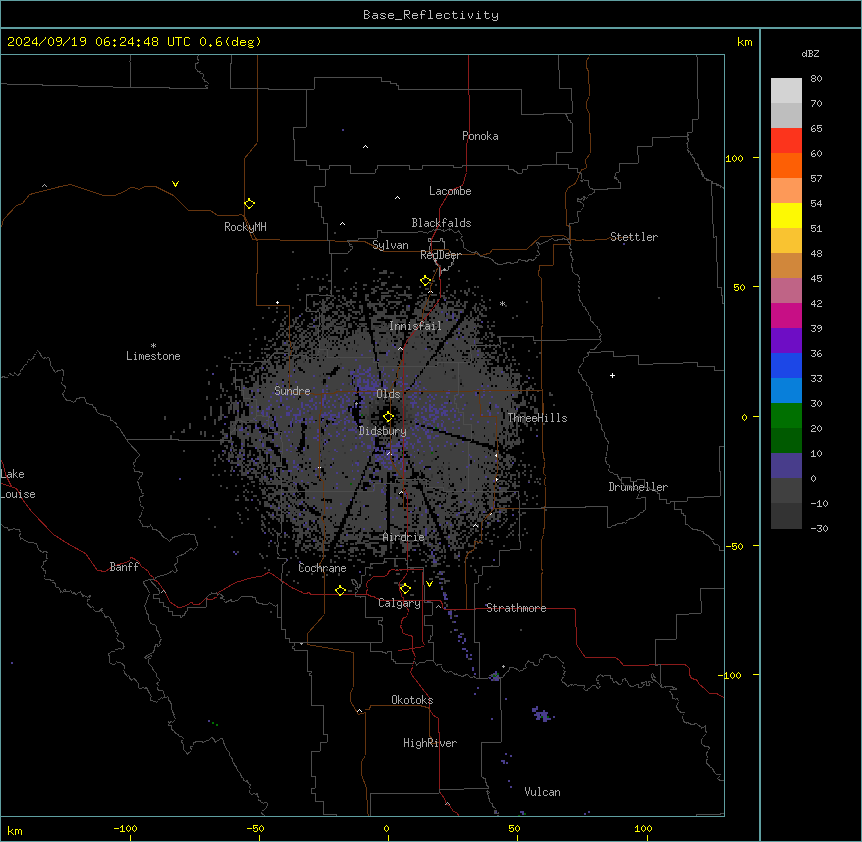Image resolution: width=862 pixels, height=842 pixels.
Task: Click the yellow 54 dBZ legend swatch
Action: click(786, 215)
